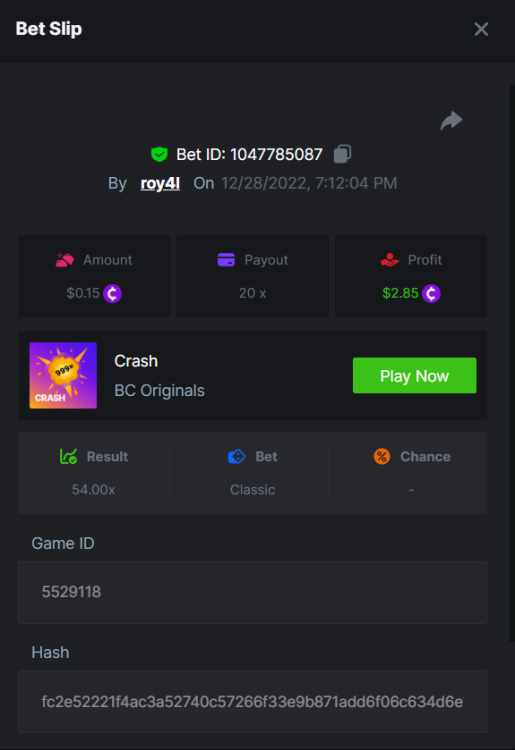This screenshot has width=515, height=750.
Task: Click the green Result chart icon
Action: 68,456
